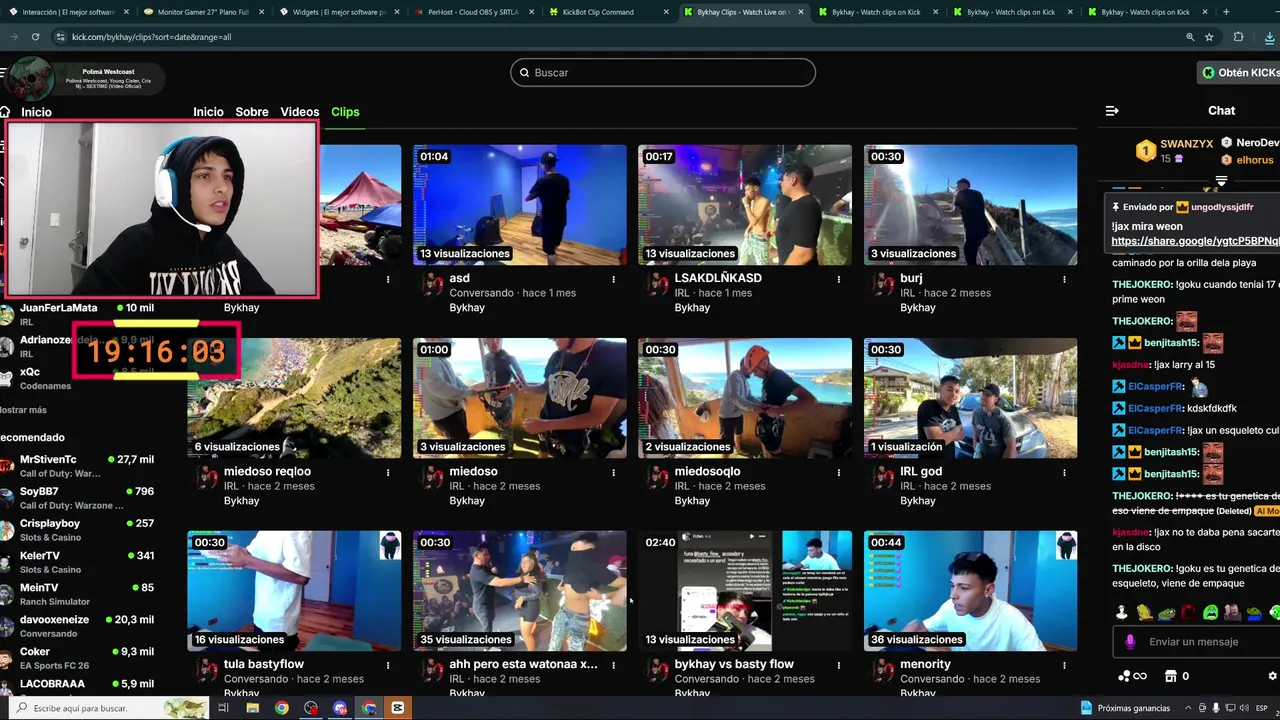This screenshot has width=1280, height=720.
Task: Open the browser zoom magnifier icon in address bar
Action: click(1190, 37)
